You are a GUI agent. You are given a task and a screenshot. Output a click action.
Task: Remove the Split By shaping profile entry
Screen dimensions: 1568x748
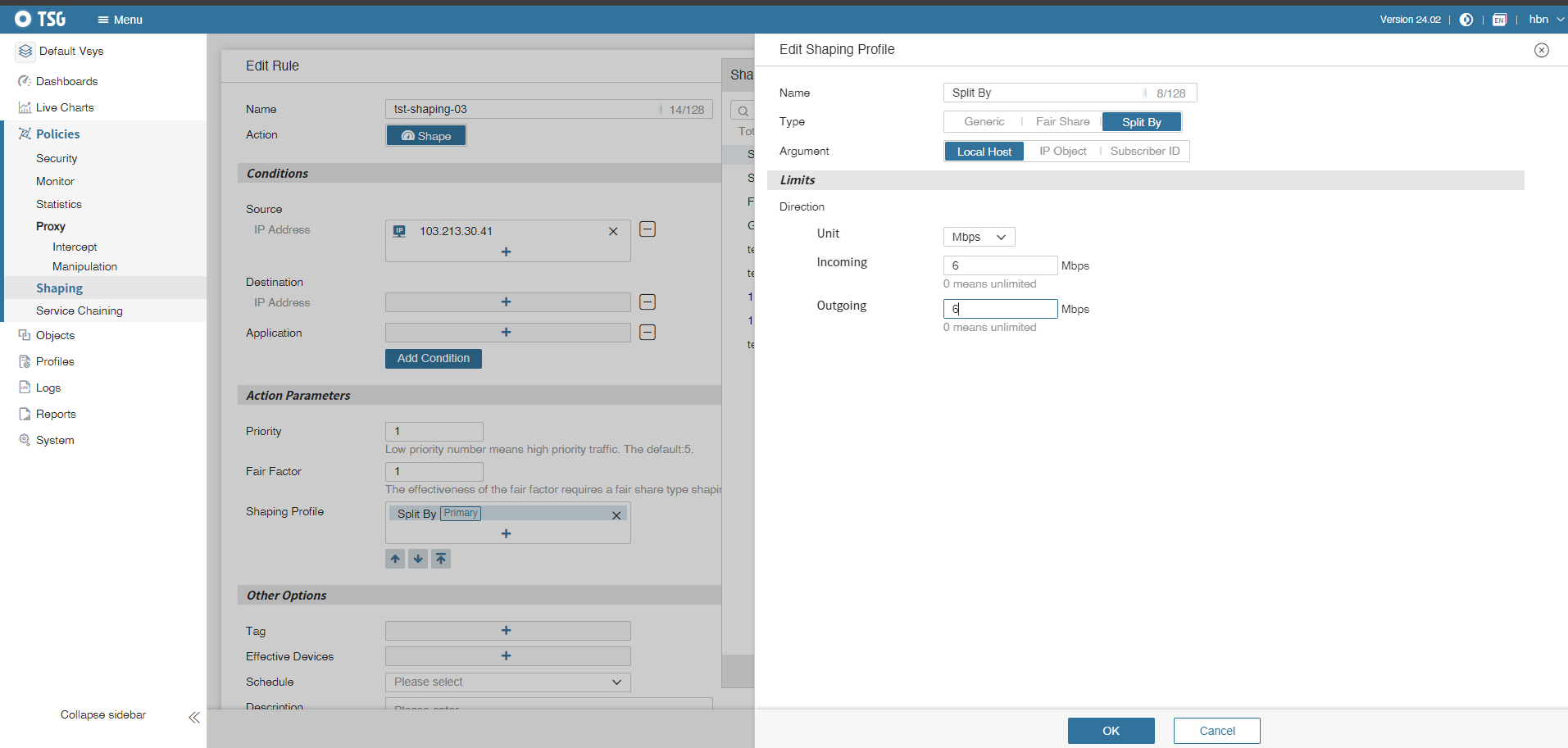[616, 515]
